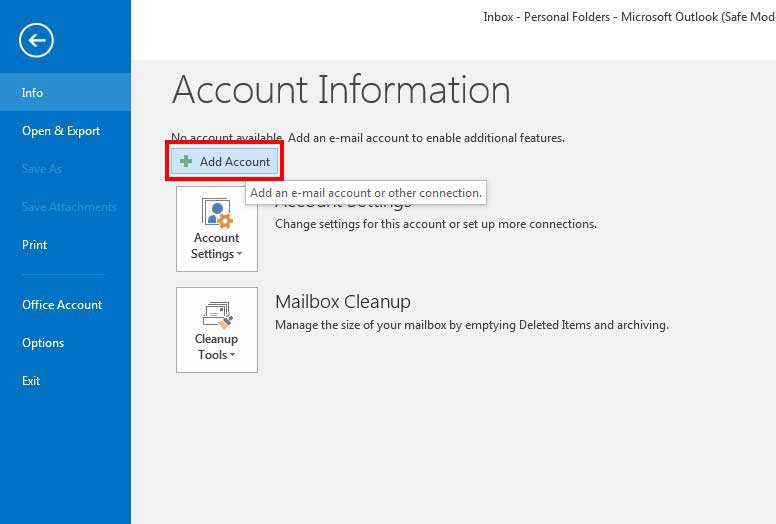The width and height of the screenshot is (776, 524).
Task: Open Office Account page
Action: pyautogui.click(x=65, y=305)
